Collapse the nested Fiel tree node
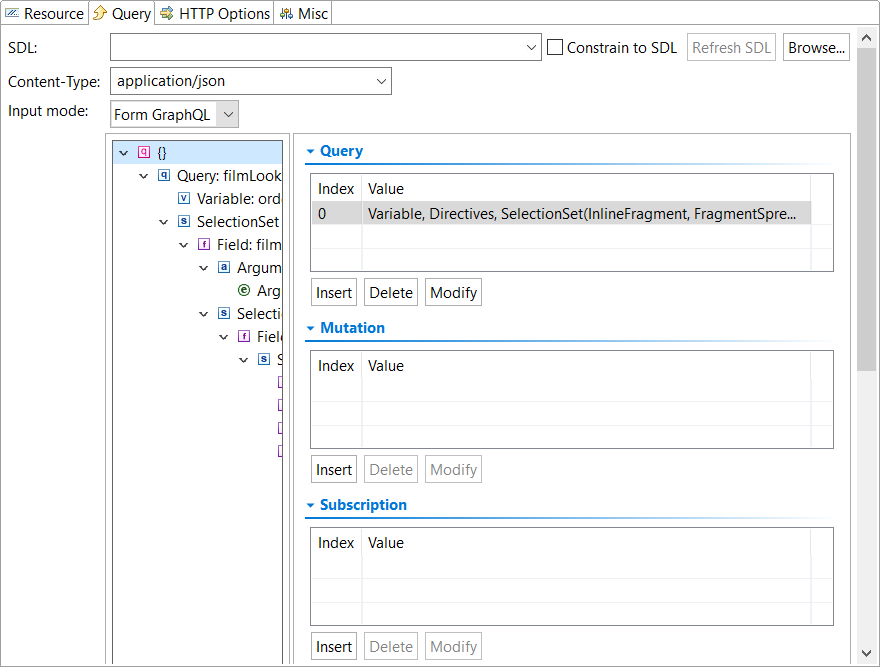Screen dimensions: 880x667 click(x=223, y=337)
